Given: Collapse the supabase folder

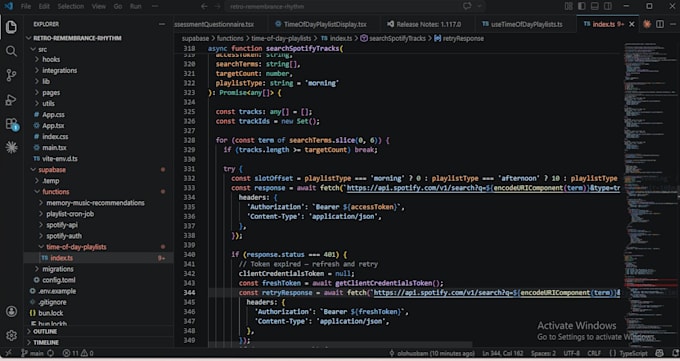Looking at the screenshot, I should pyautogui.click(x=33, y=170).
